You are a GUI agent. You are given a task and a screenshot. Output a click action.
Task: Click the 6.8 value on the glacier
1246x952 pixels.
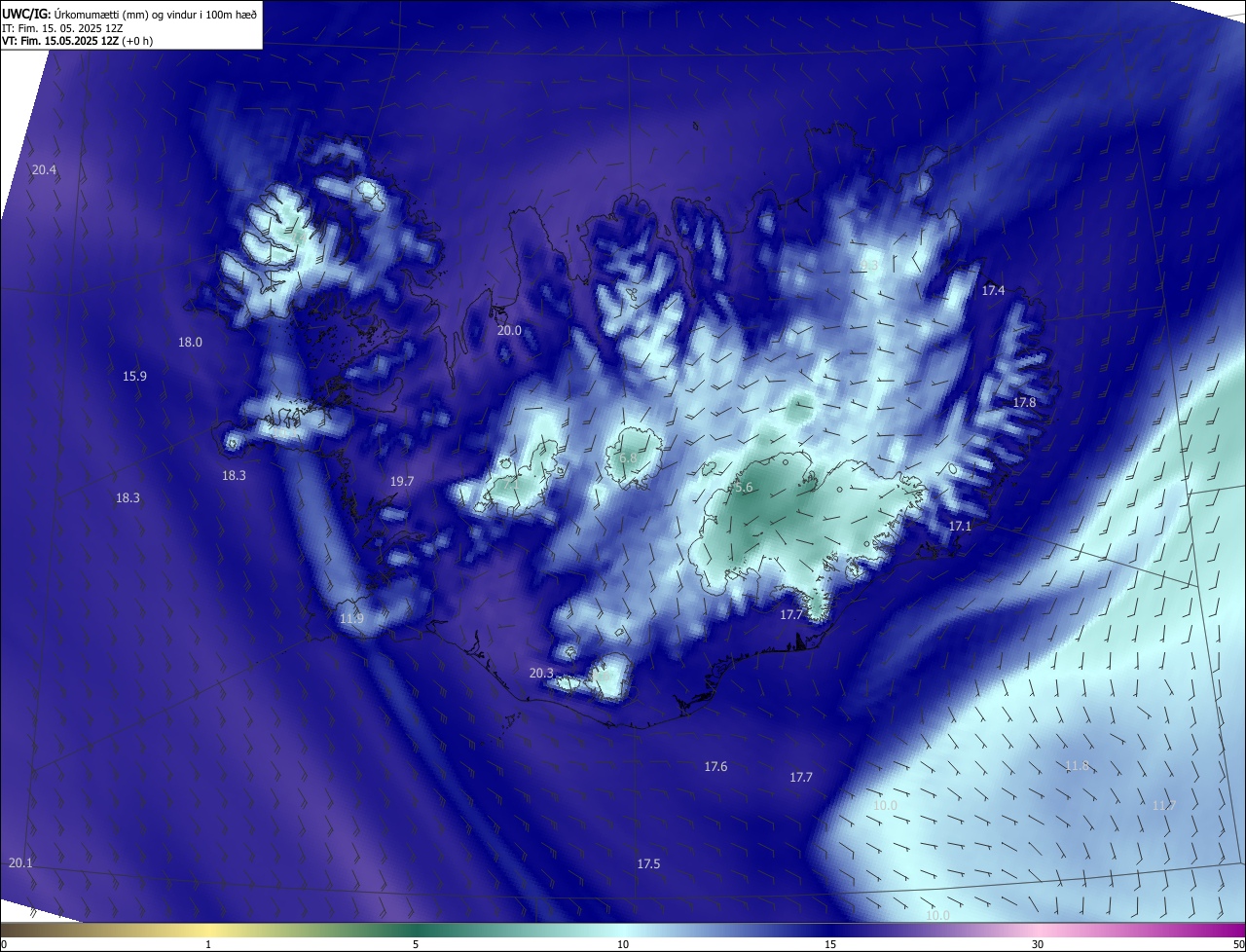click(628, 458)
